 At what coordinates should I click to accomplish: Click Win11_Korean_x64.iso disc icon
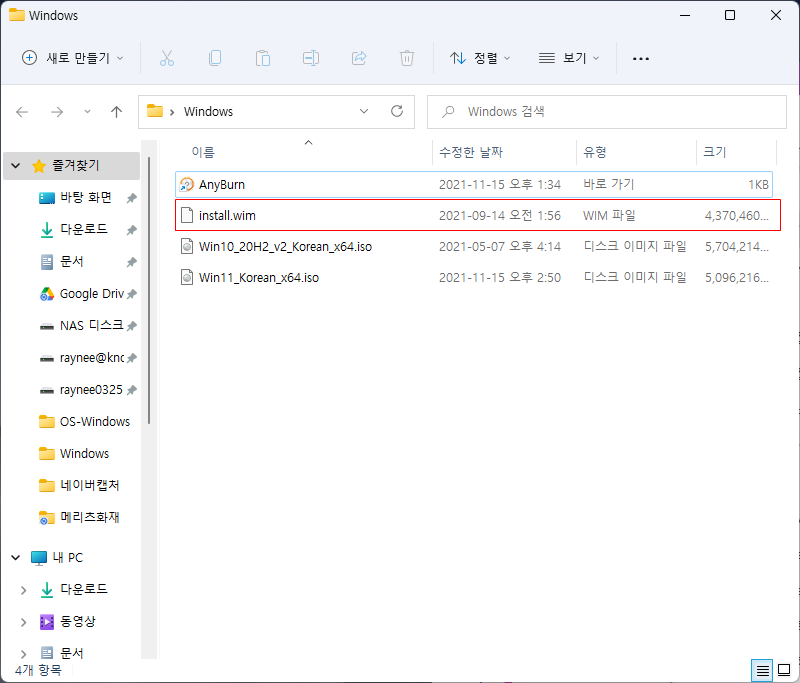pos(187,277)
